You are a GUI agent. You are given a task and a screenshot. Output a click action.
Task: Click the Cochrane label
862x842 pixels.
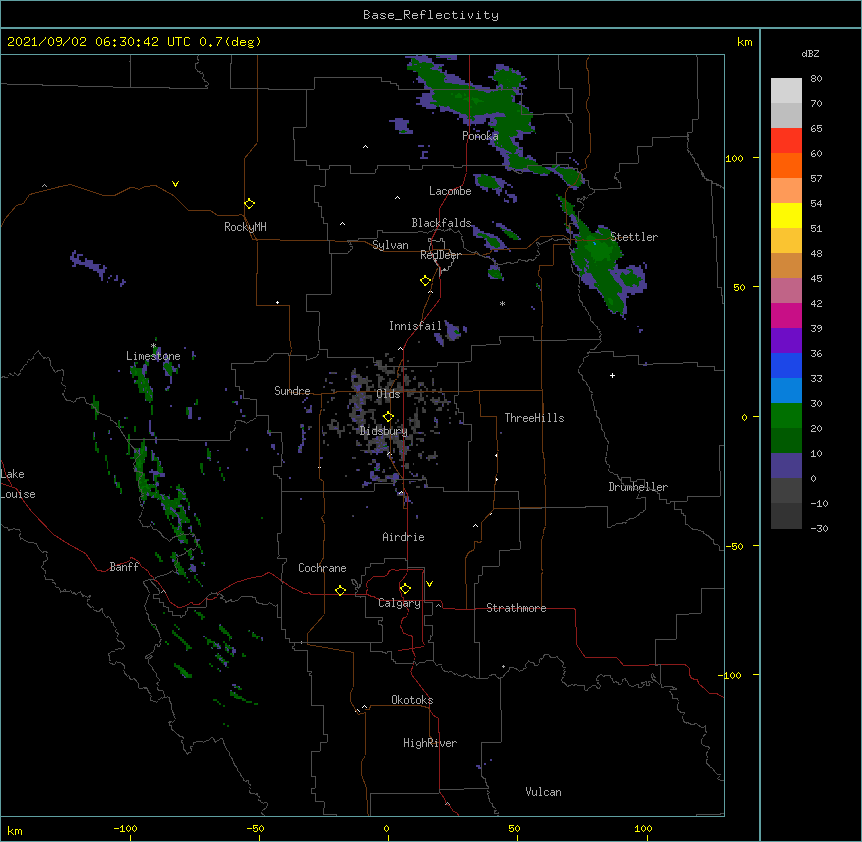click(322, 568)
